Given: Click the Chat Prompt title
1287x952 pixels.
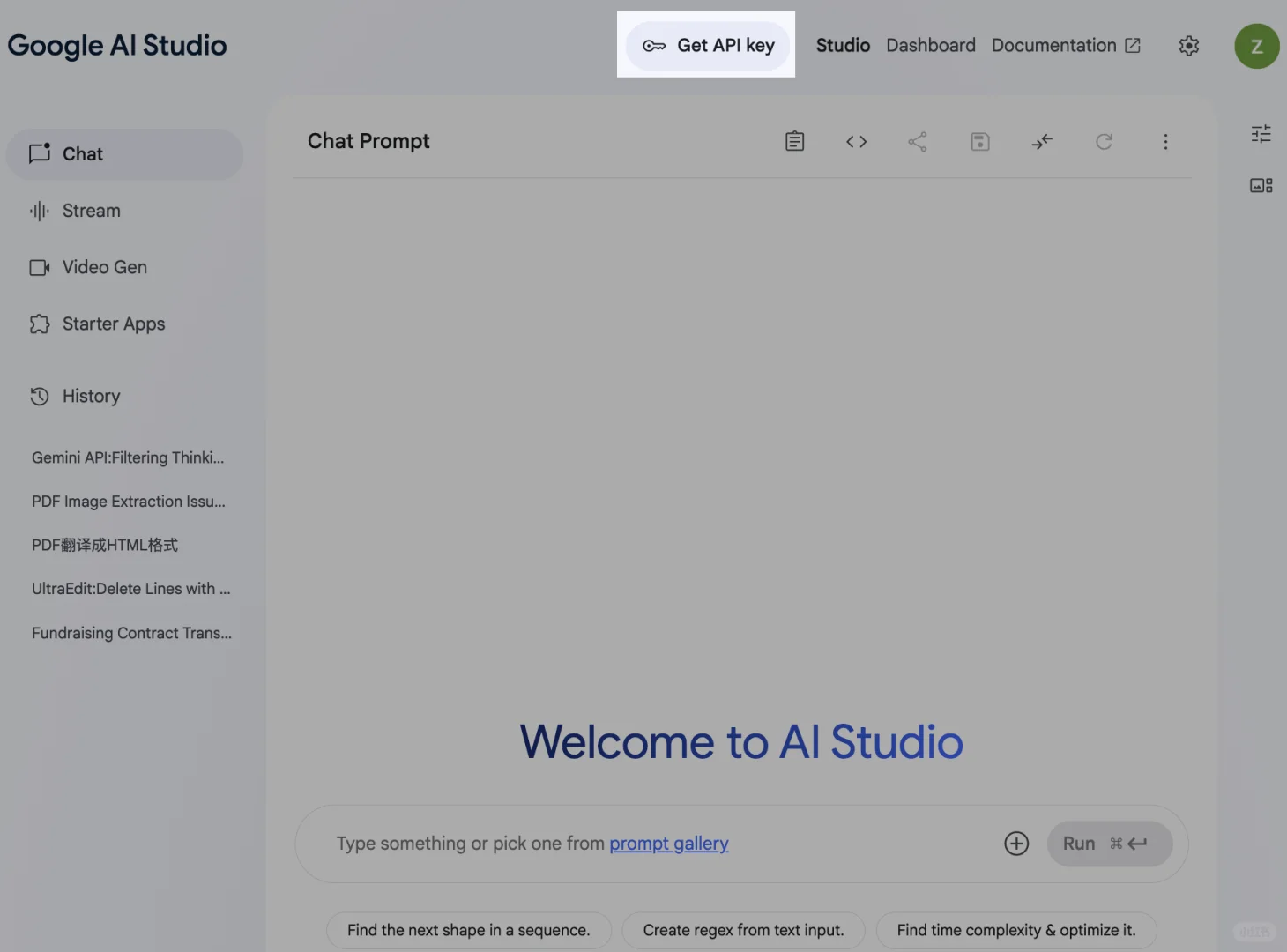Looking at the screenshot, I should (368, 141).
